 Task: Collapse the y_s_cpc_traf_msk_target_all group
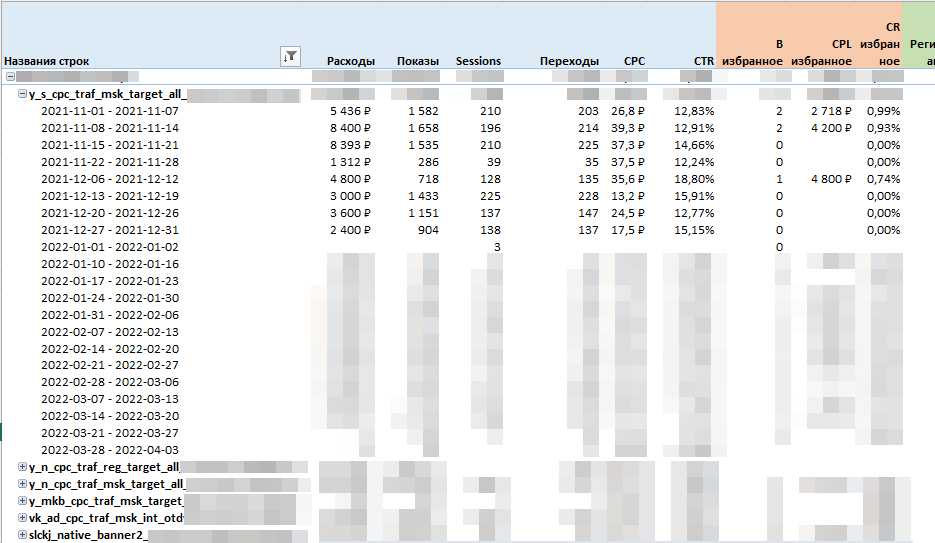(23, 94)
